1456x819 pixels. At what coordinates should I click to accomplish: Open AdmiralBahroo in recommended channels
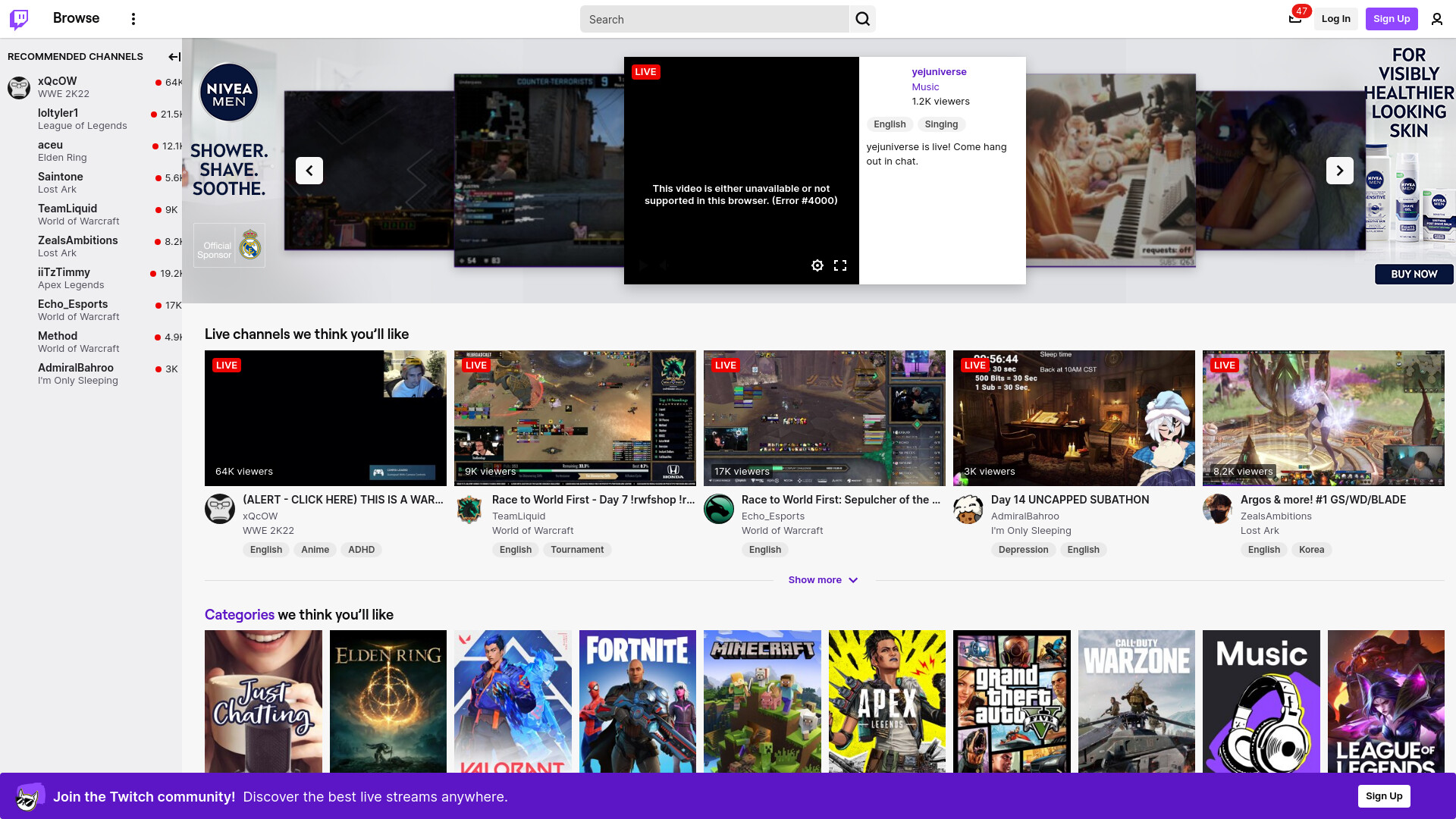pyautogui.click(x=91, y=374)
